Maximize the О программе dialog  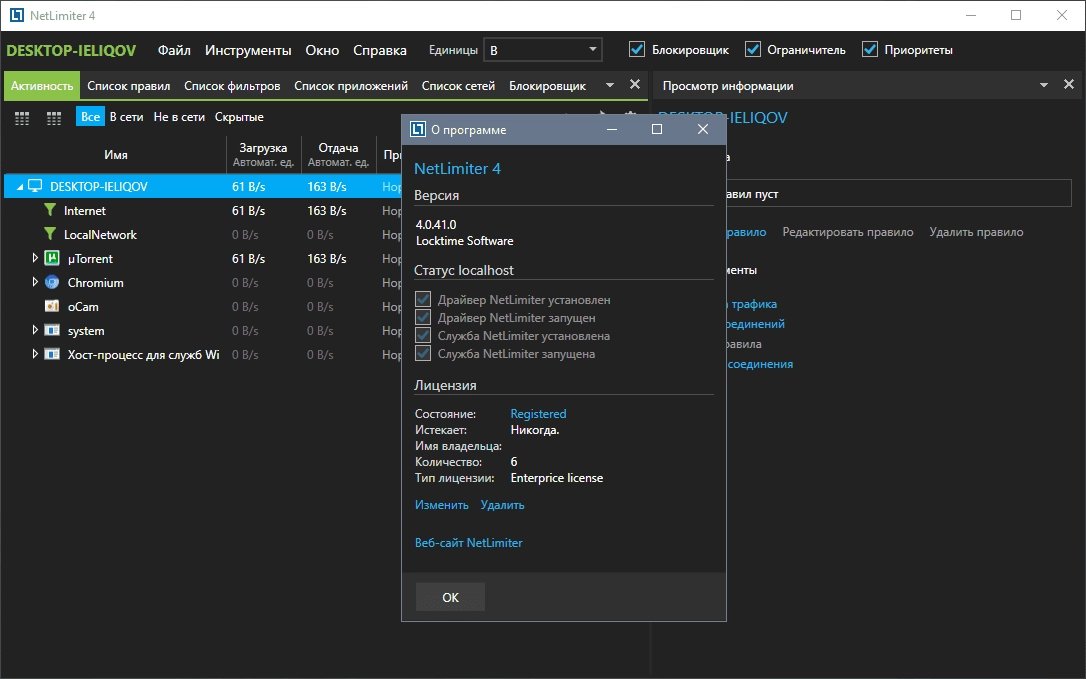coord(657,130)
